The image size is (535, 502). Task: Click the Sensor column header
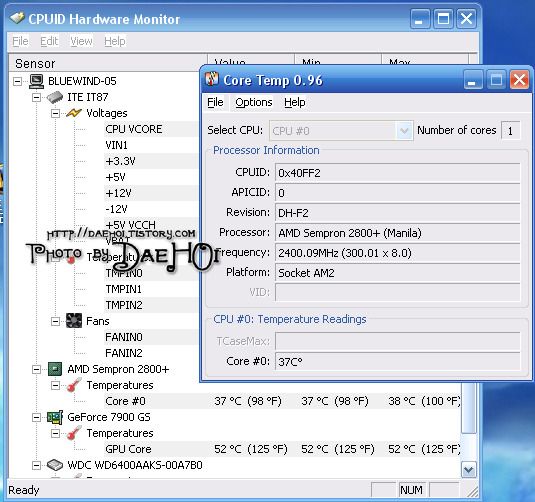click(x=108, y=63)
